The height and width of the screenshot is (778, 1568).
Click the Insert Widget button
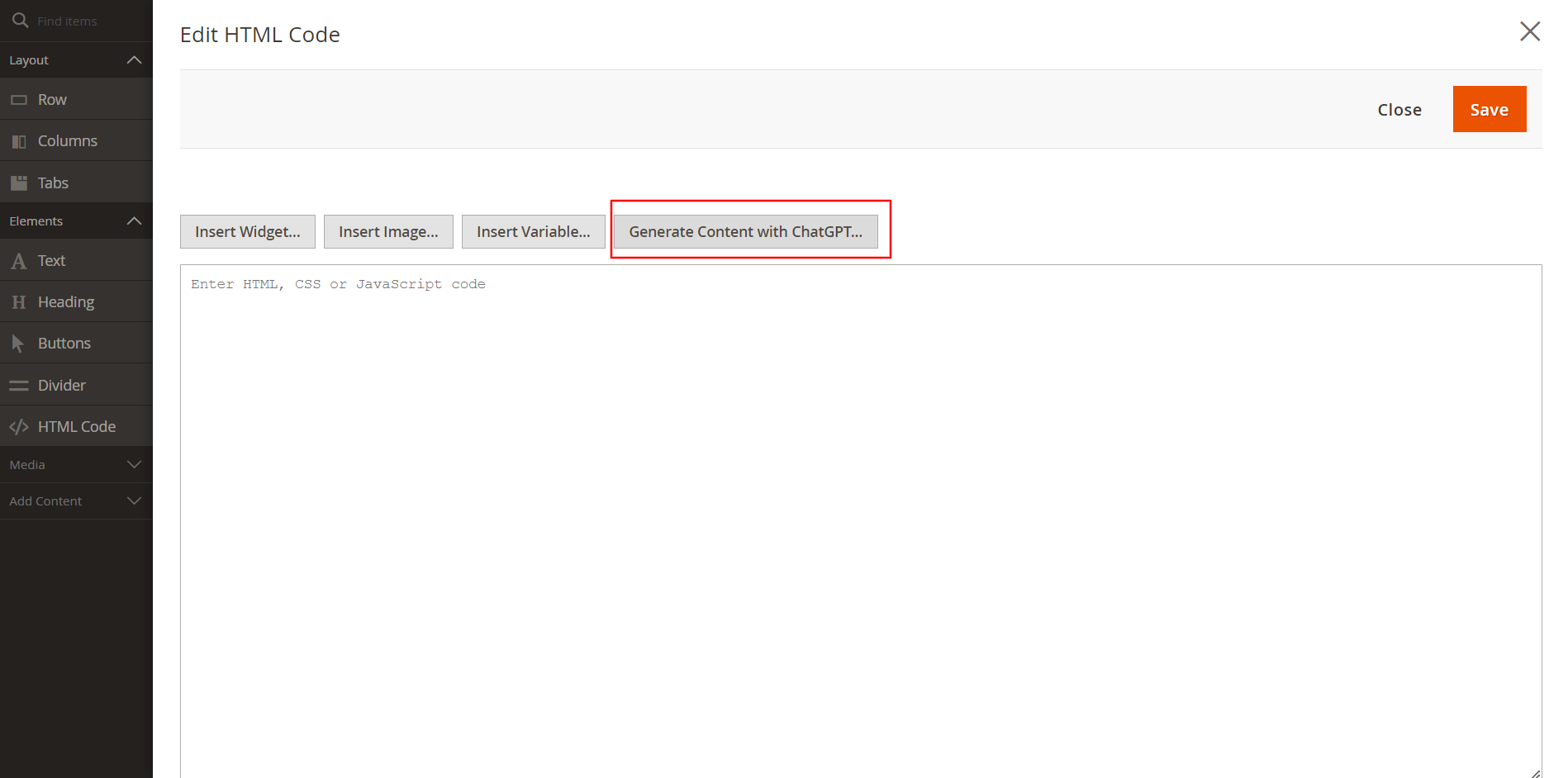click(x=247, y=232)
